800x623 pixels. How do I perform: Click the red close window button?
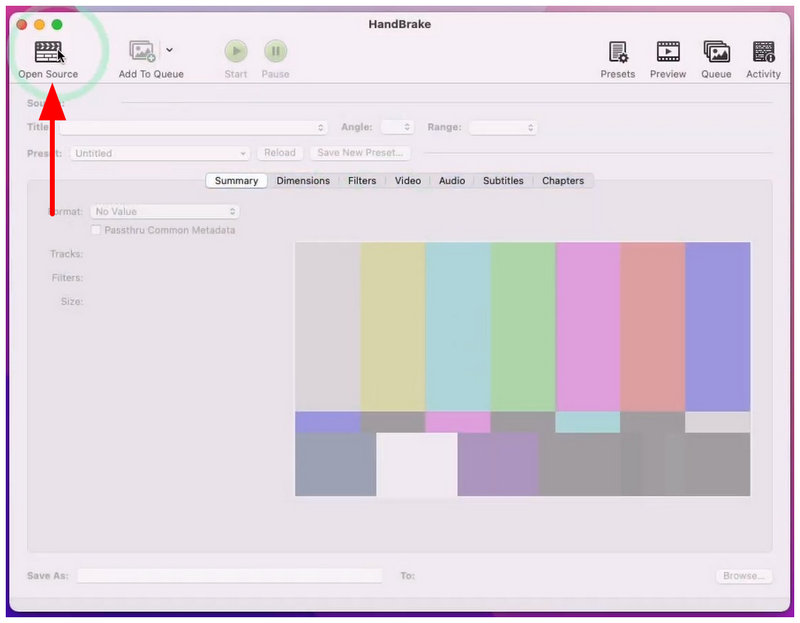tap(22, 24)
